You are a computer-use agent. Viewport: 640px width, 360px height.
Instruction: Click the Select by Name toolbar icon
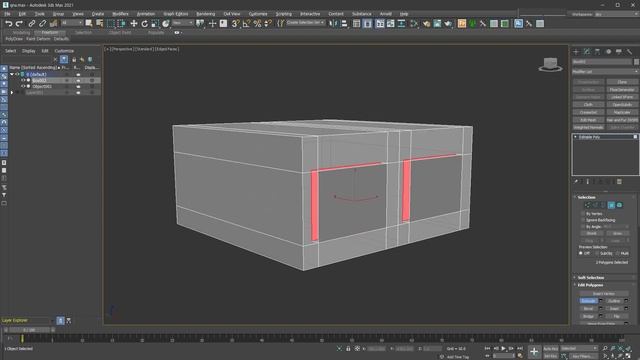(99, 24)
